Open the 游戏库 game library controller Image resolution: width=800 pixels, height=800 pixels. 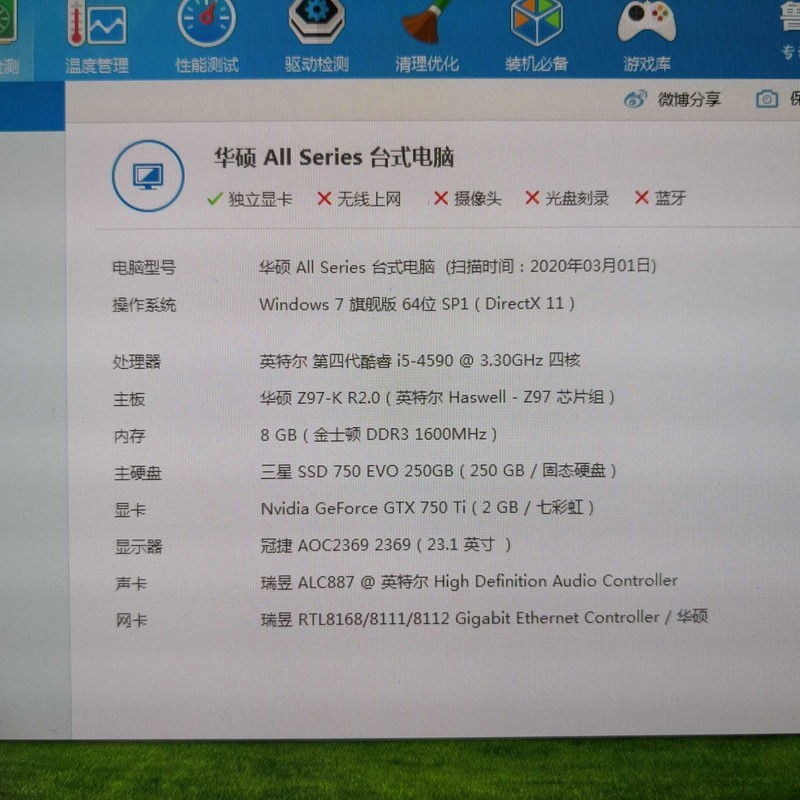pyautogui.click(x=646, y=37)
